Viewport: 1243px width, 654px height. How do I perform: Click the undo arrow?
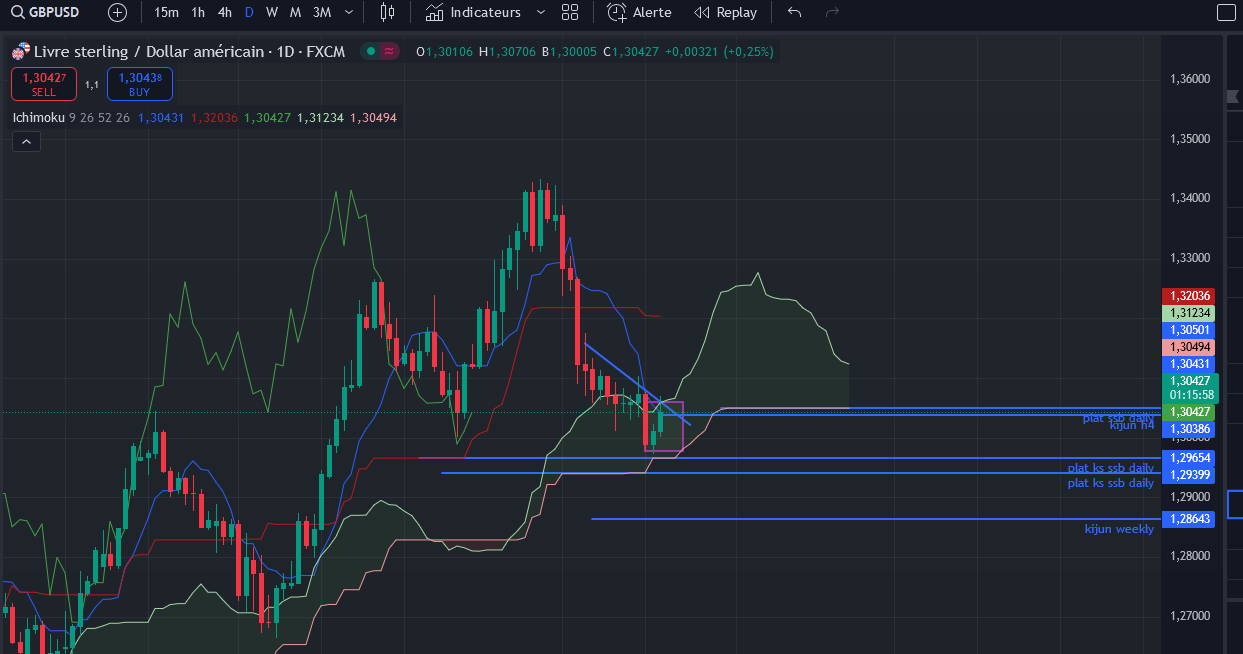[x=795, y=12]
